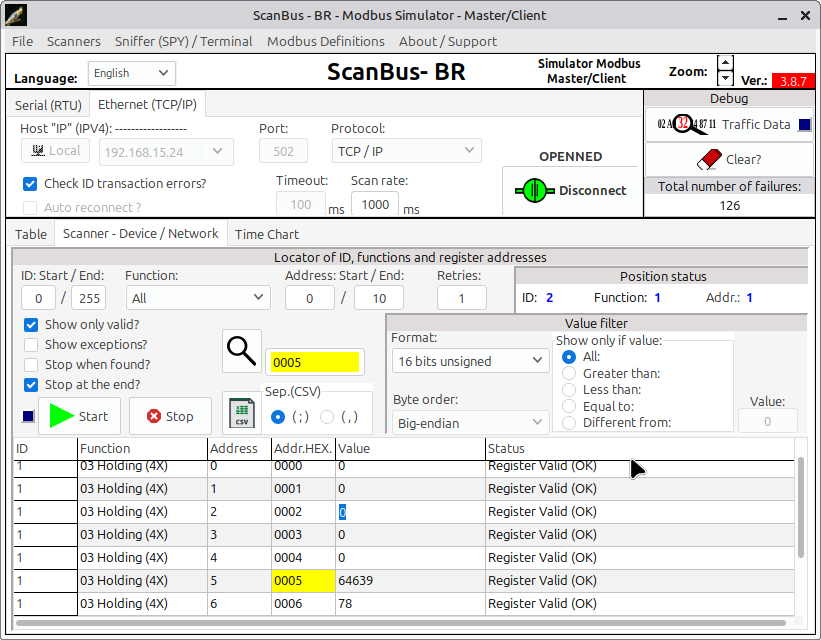Select the Less than radio option
Screen dimensions: 821x640
(569, 390)
